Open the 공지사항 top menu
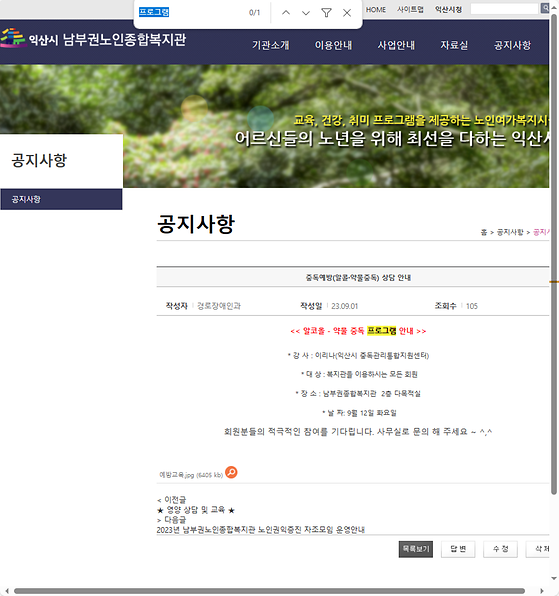Viewport: 559px width, 596px height. [x=512, y=45]
